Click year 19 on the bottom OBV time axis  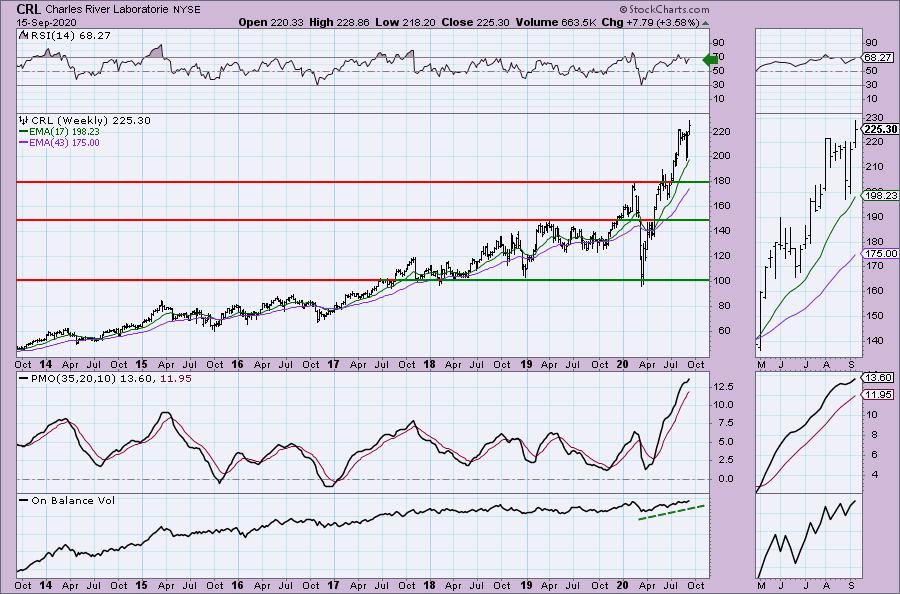pyautogui.click(x=526, y=585)
